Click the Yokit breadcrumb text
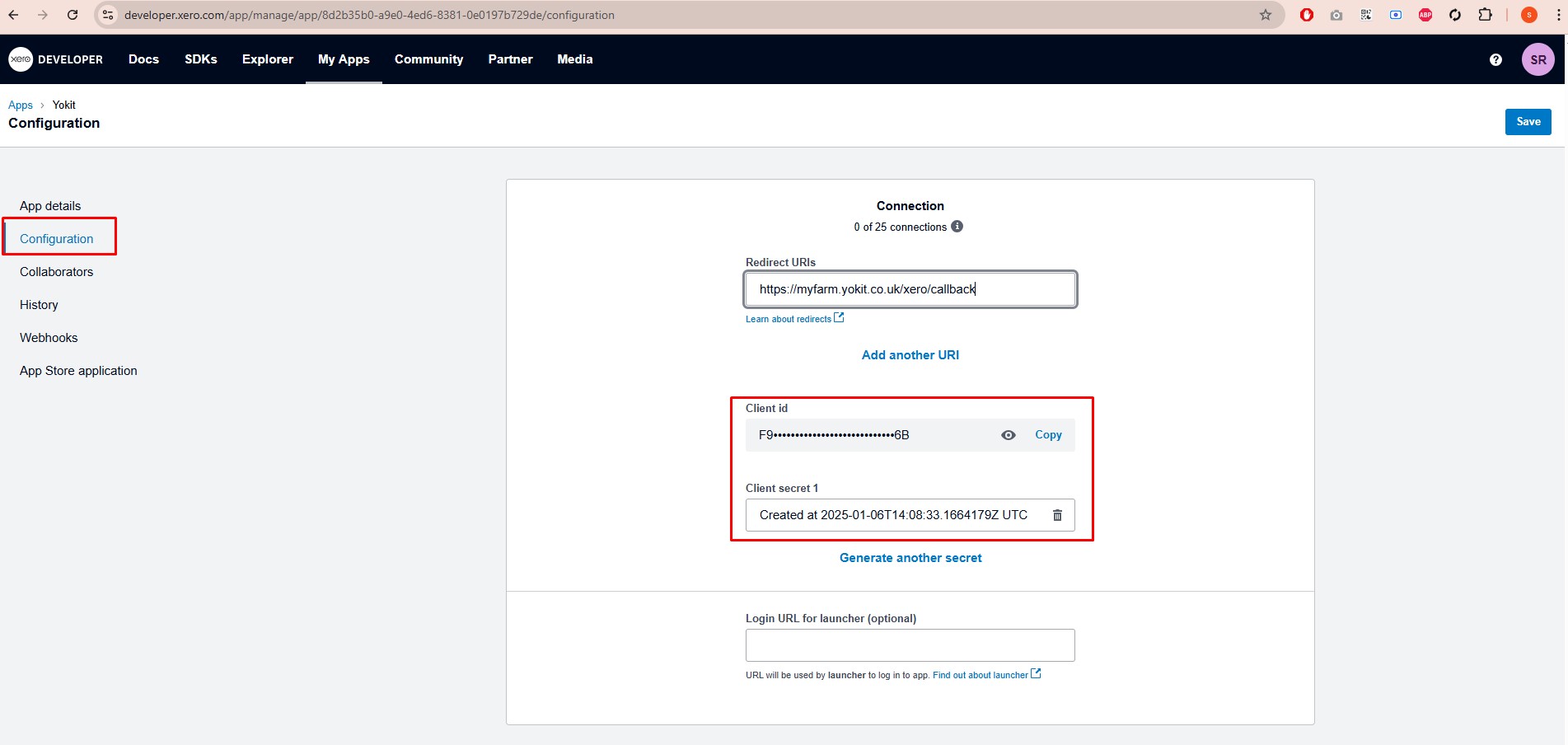The height and width of the screenshot is (745, 1568). 64,105
